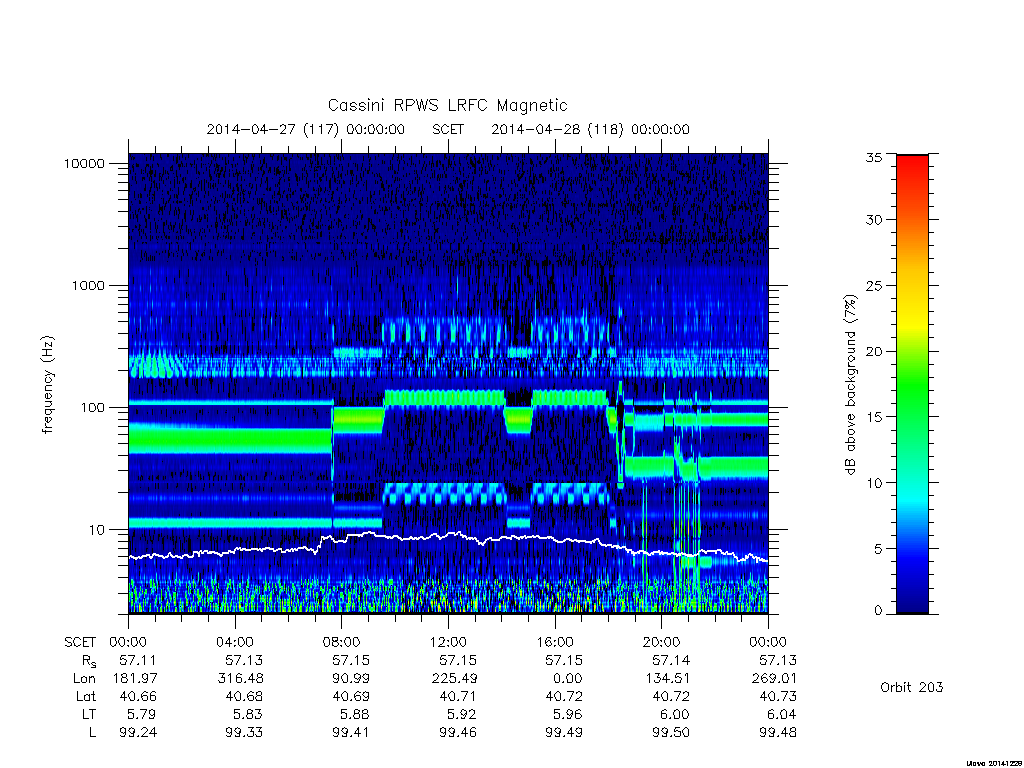Click the local time value '5.83'
Screen dimensions: 1024x768
pos(248,714)
